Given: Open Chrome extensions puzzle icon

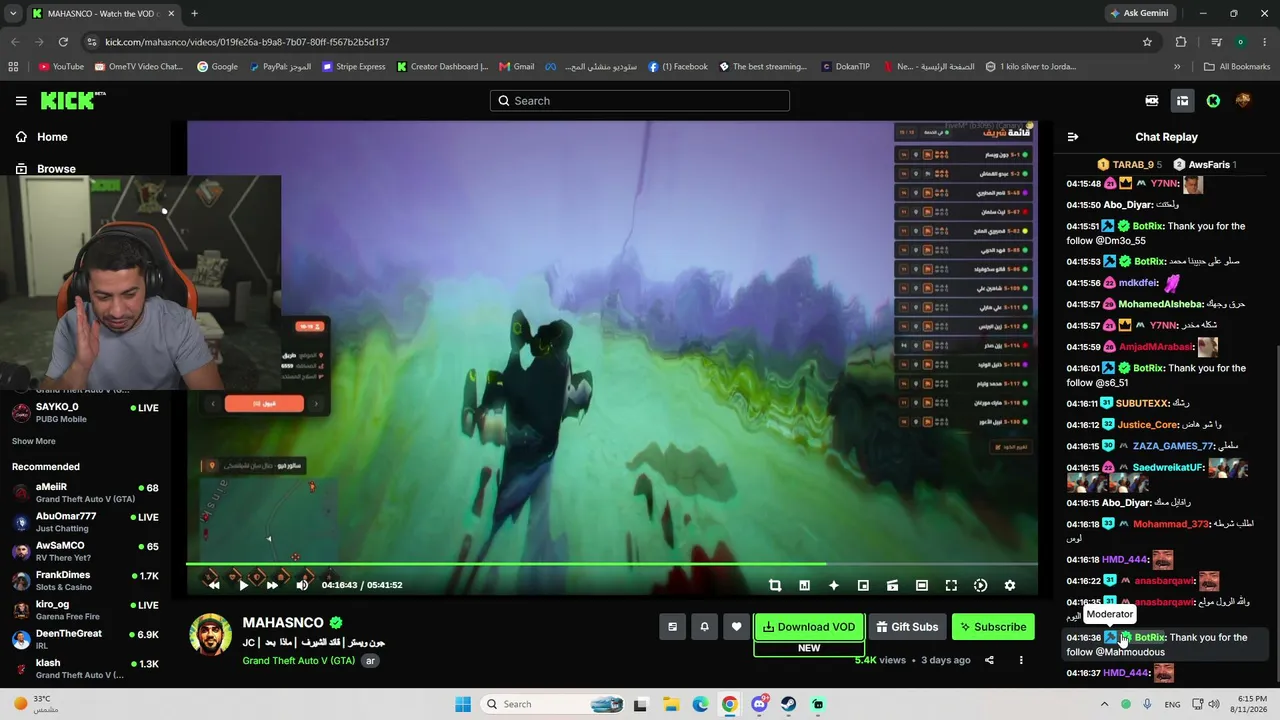Looking at the screenshot, I should [1181, 42].
